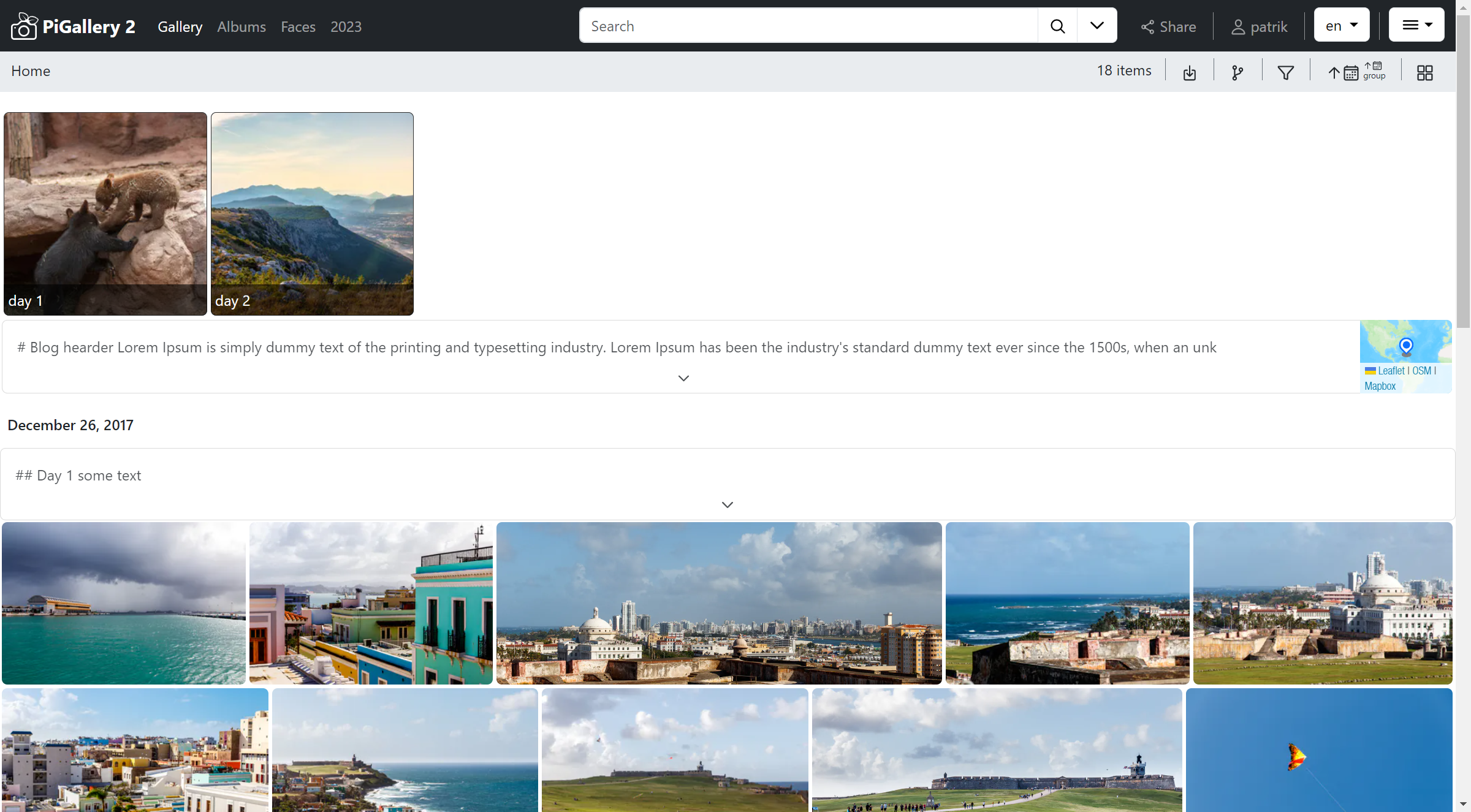Click the search magnifier button
The image size is (1471, 812).
(1057, 26)
